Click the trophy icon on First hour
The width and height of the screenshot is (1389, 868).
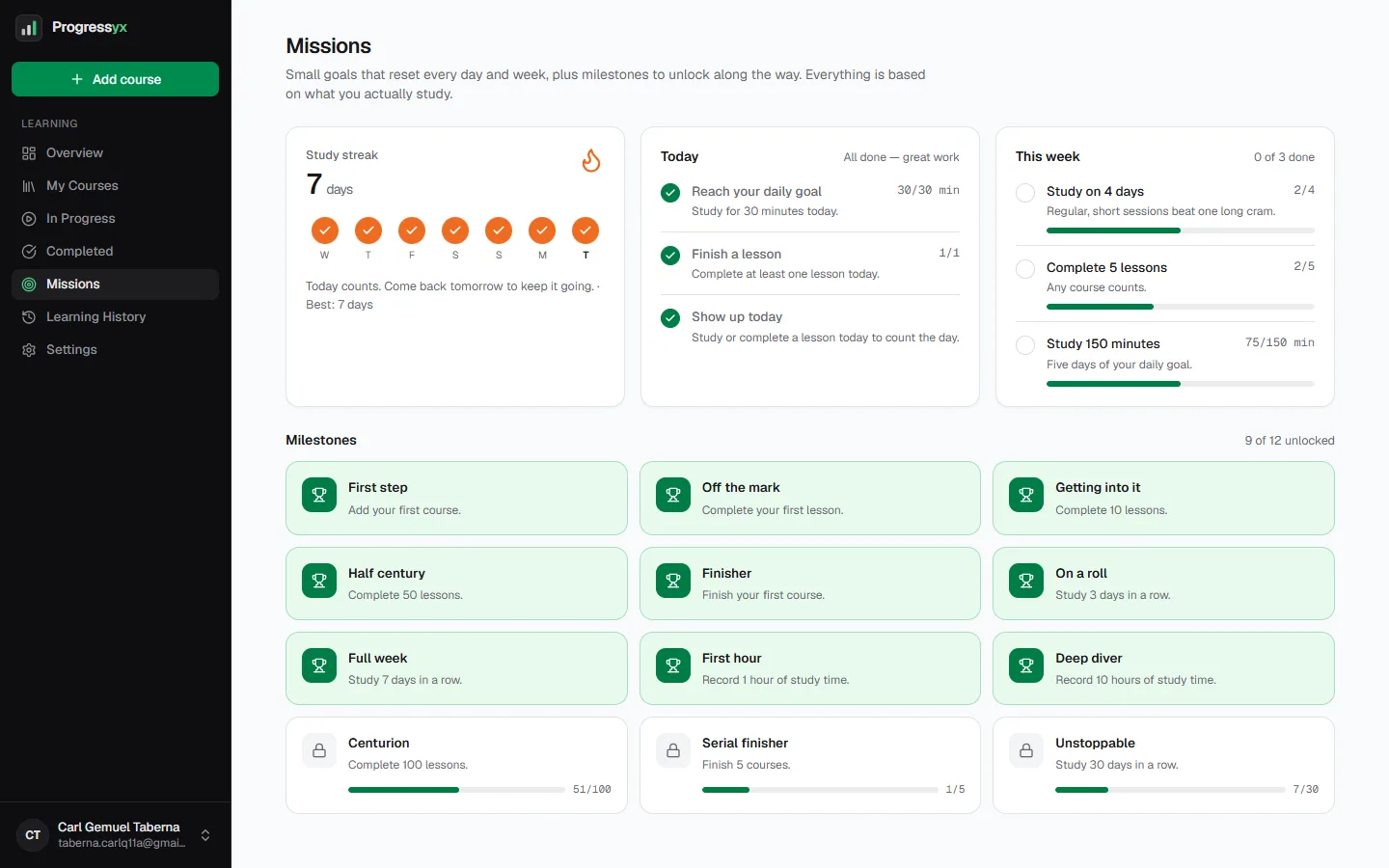click(x=673, y=665)
